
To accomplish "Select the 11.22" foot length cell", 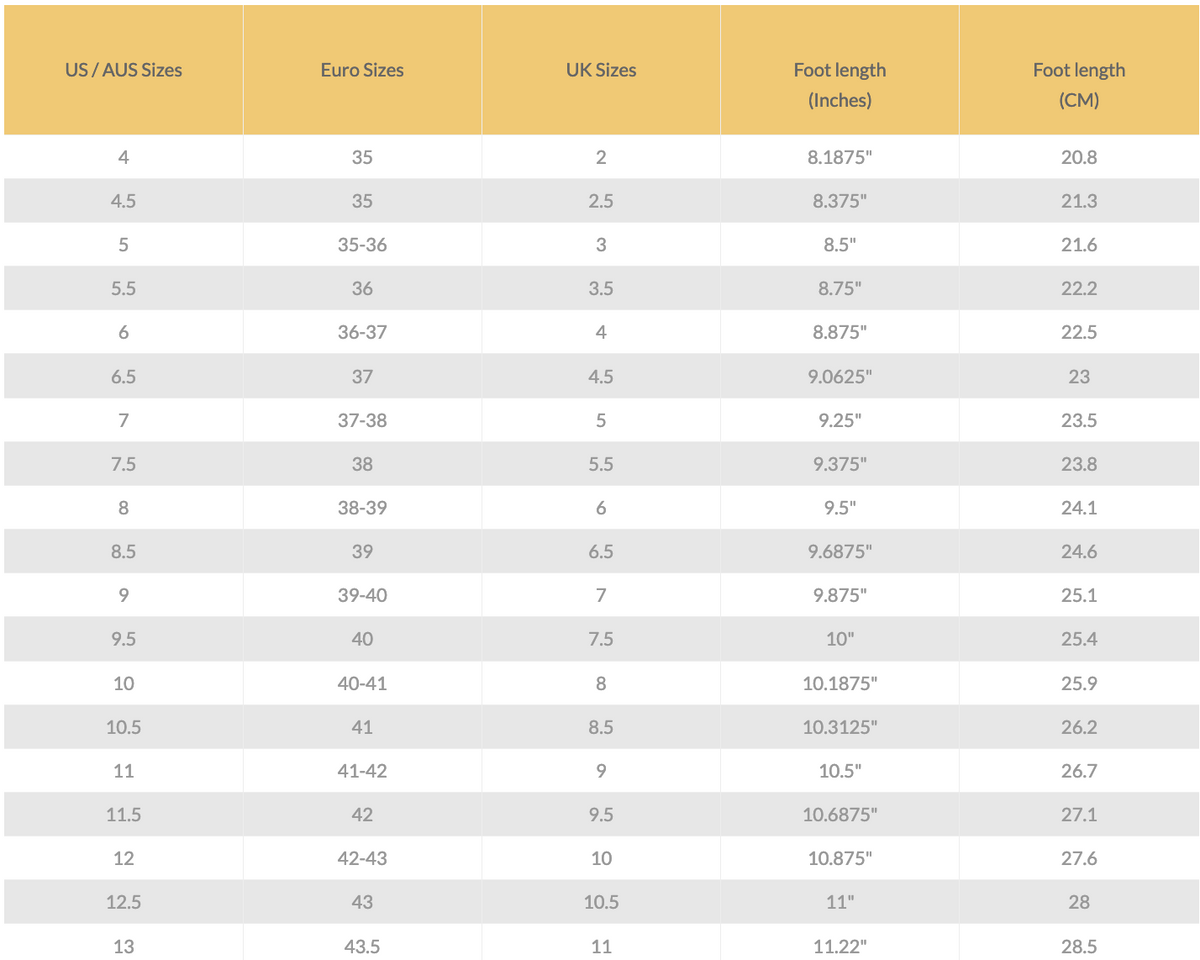I will [x=840, y=945].
